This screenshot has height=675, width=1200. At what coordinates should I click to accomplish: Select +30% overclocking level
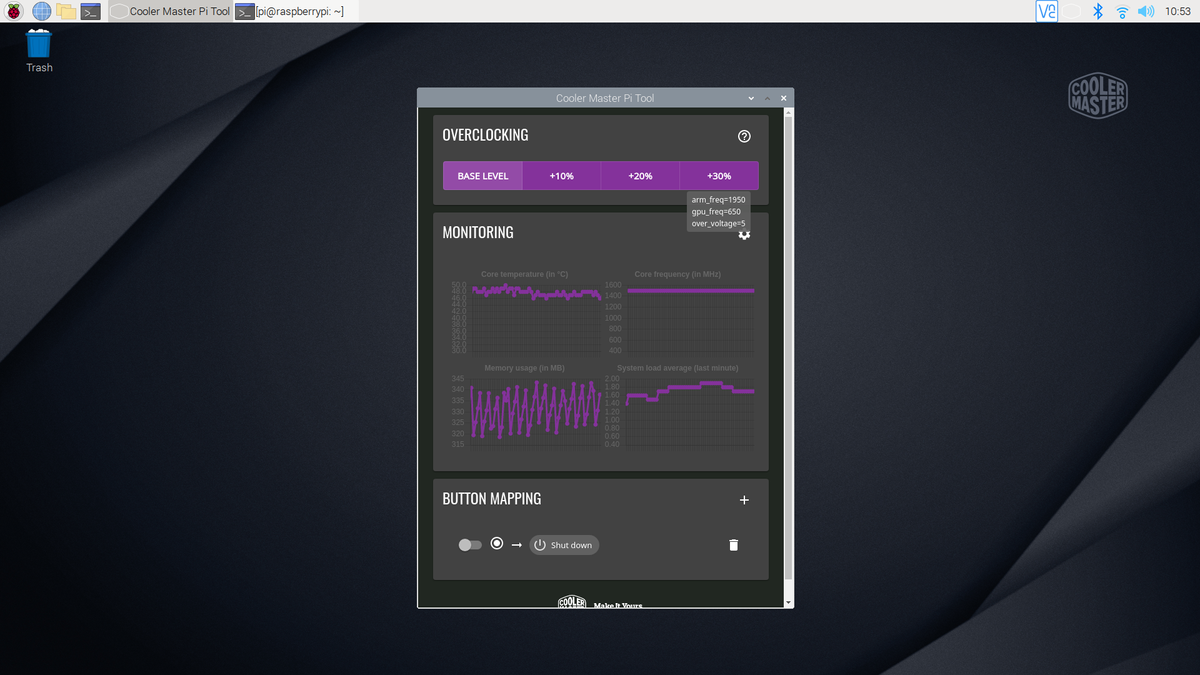719,176
